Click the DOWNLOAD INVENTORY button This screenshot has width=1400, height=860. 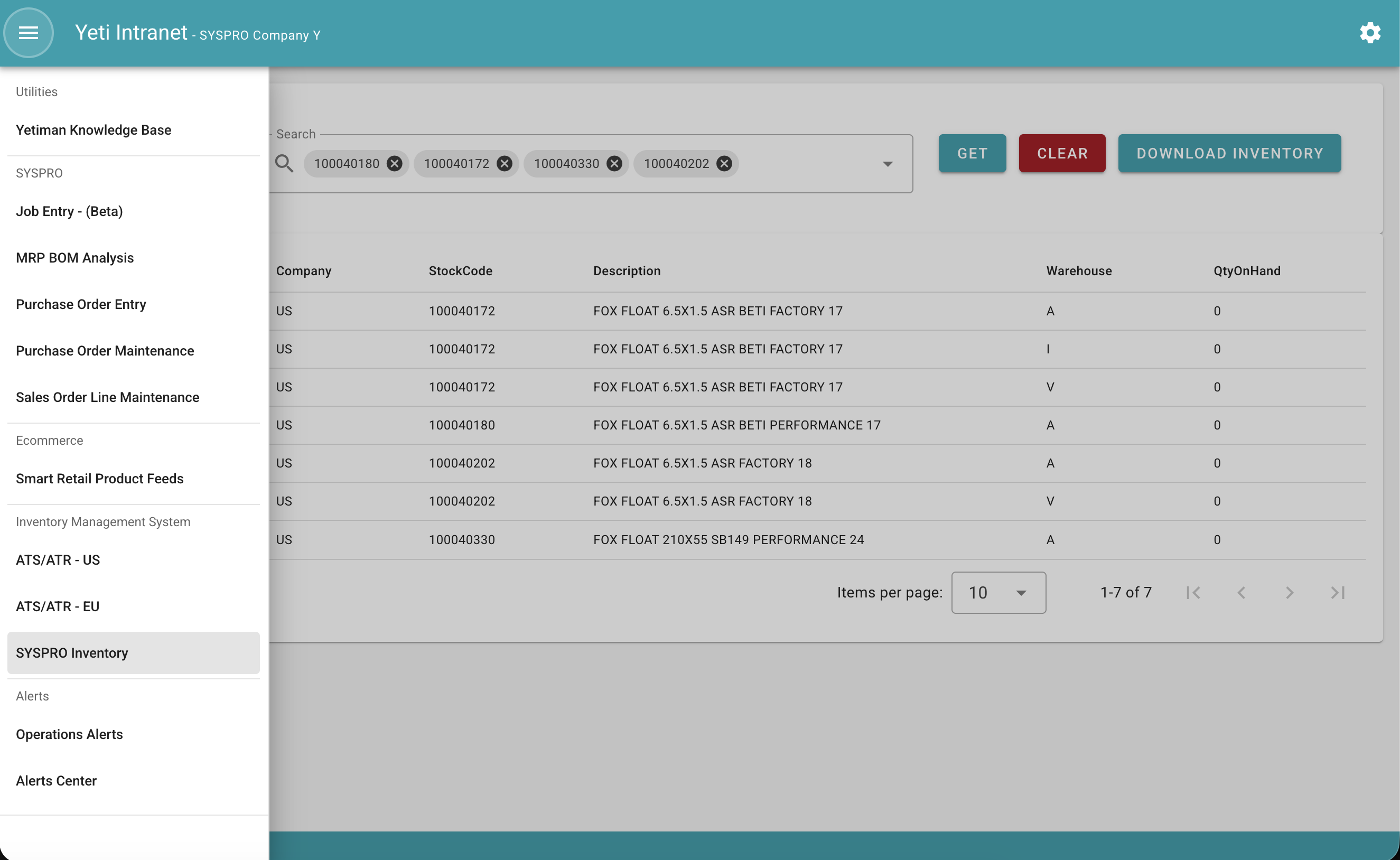[x=1229, y=154]
